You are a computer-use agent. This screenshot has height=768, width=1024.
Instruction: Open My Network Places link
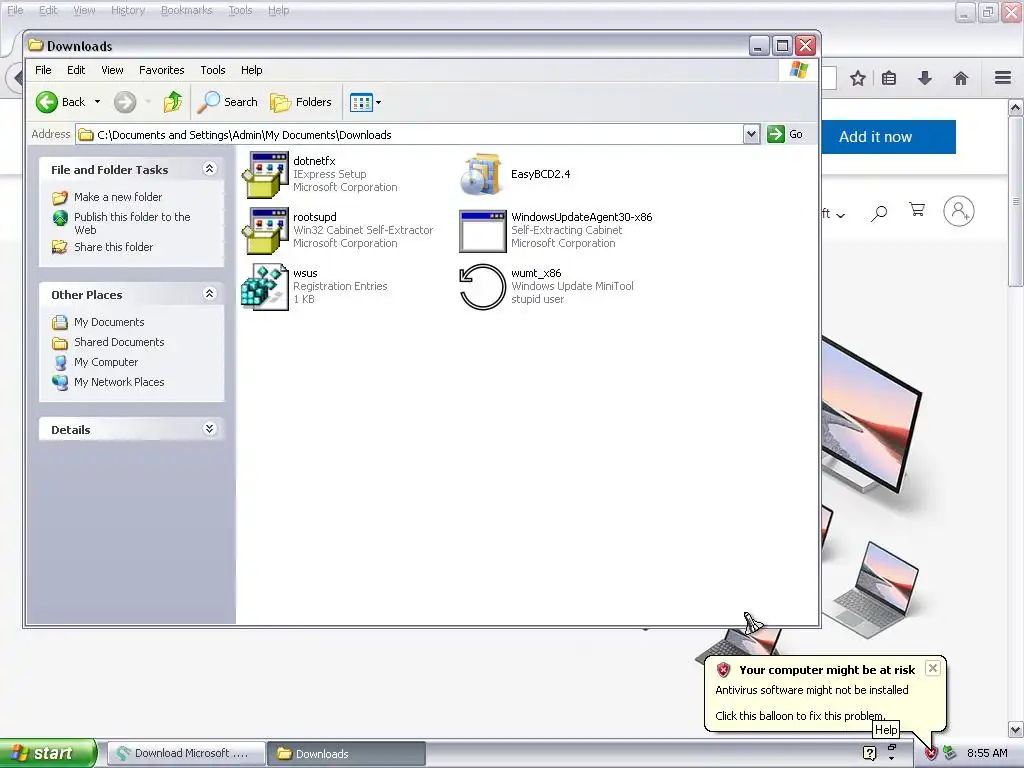coord(119,382)
